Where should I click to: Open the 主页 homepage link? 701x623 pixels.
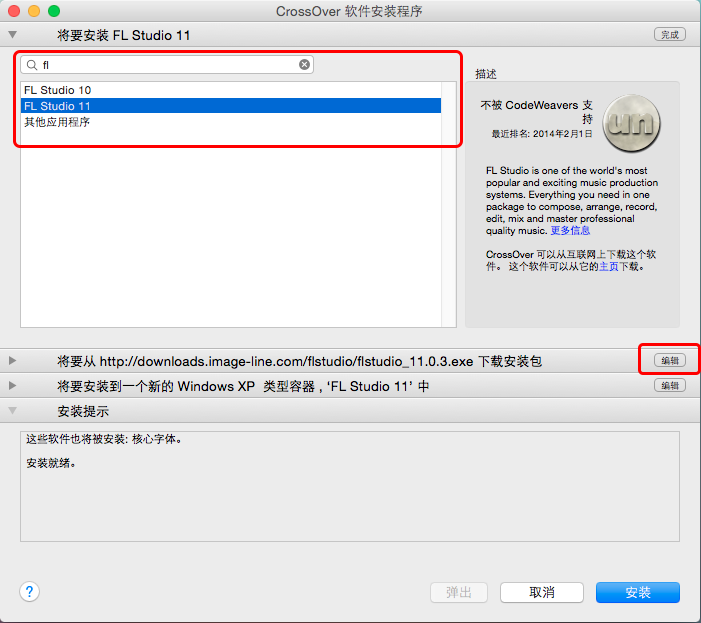tap(608, 267)
